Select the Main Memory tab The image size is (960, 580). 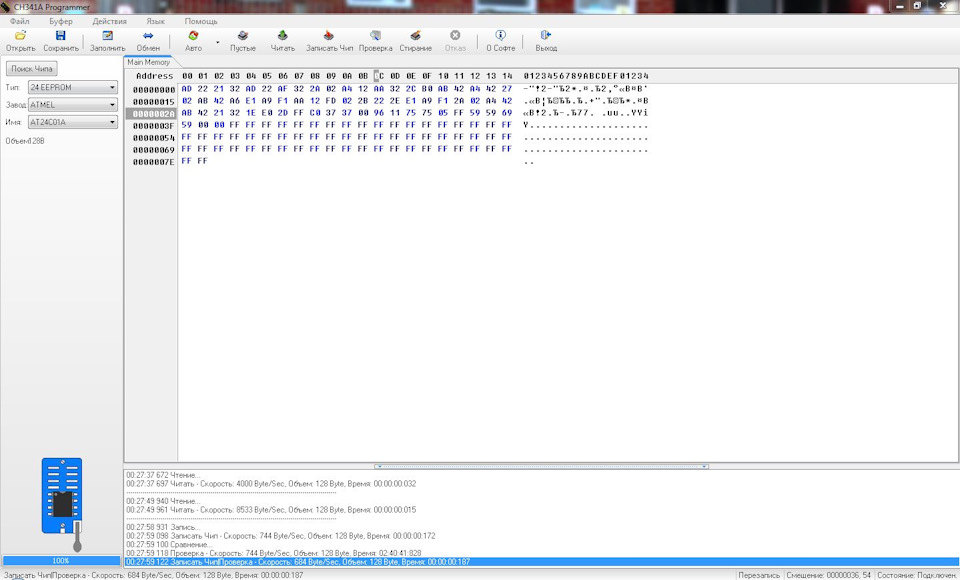point(148,62)
